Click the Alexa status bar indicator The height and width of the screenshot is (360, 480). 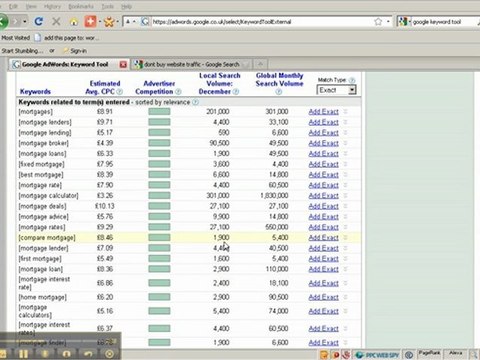click(456, 353)
